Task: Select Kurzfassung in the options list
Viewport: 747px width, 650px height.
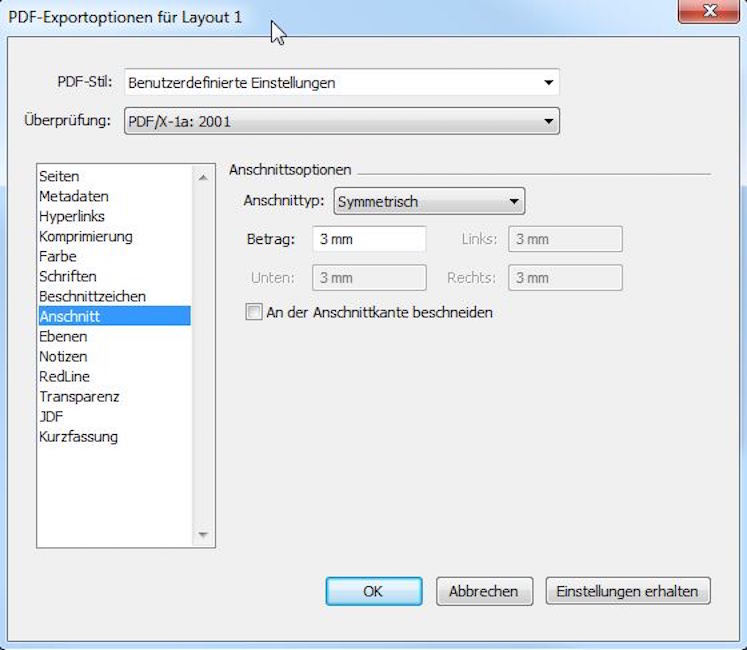Action: click(114, 436)
